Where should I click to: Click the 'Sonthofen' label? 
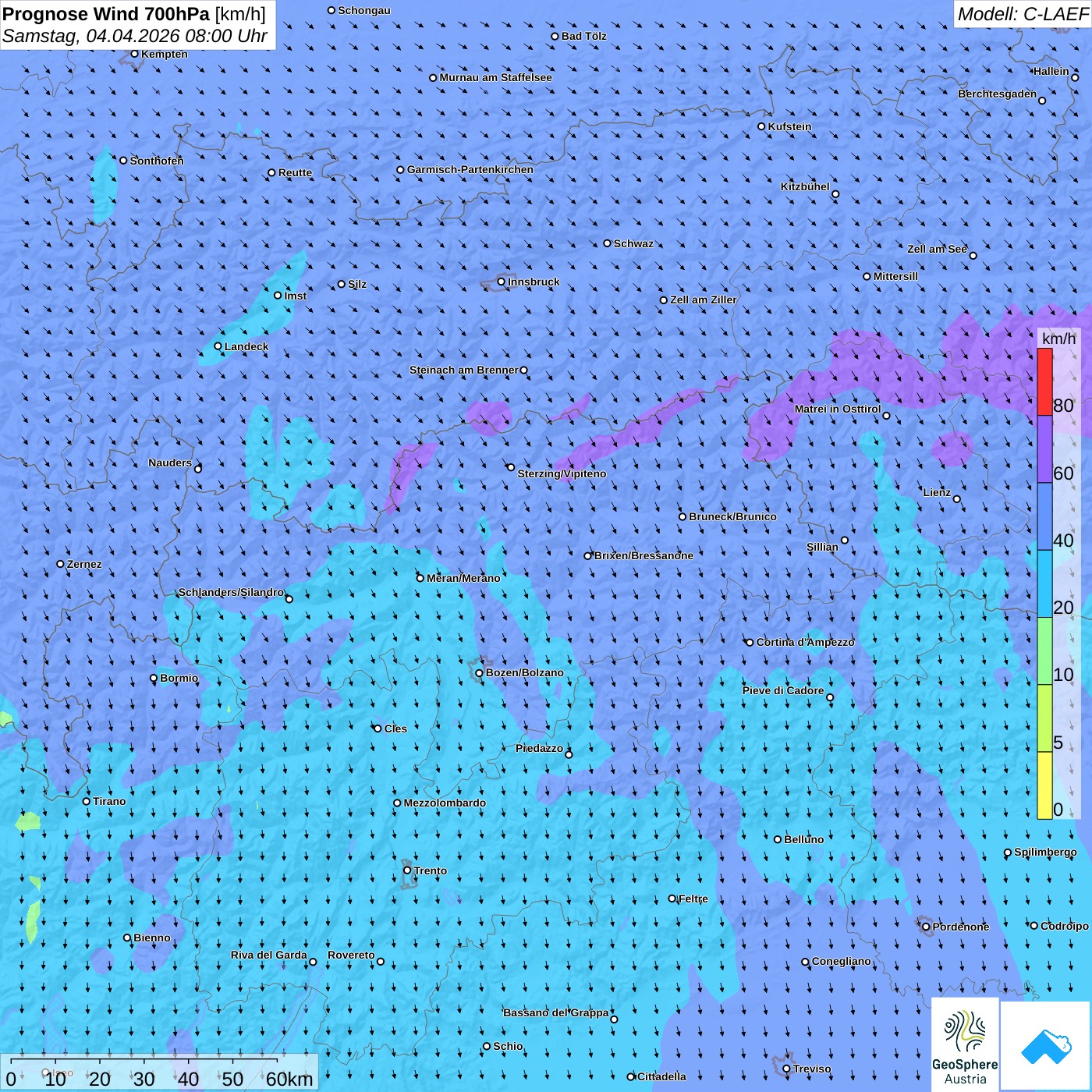pyautogui.click(x=157, y=161)
